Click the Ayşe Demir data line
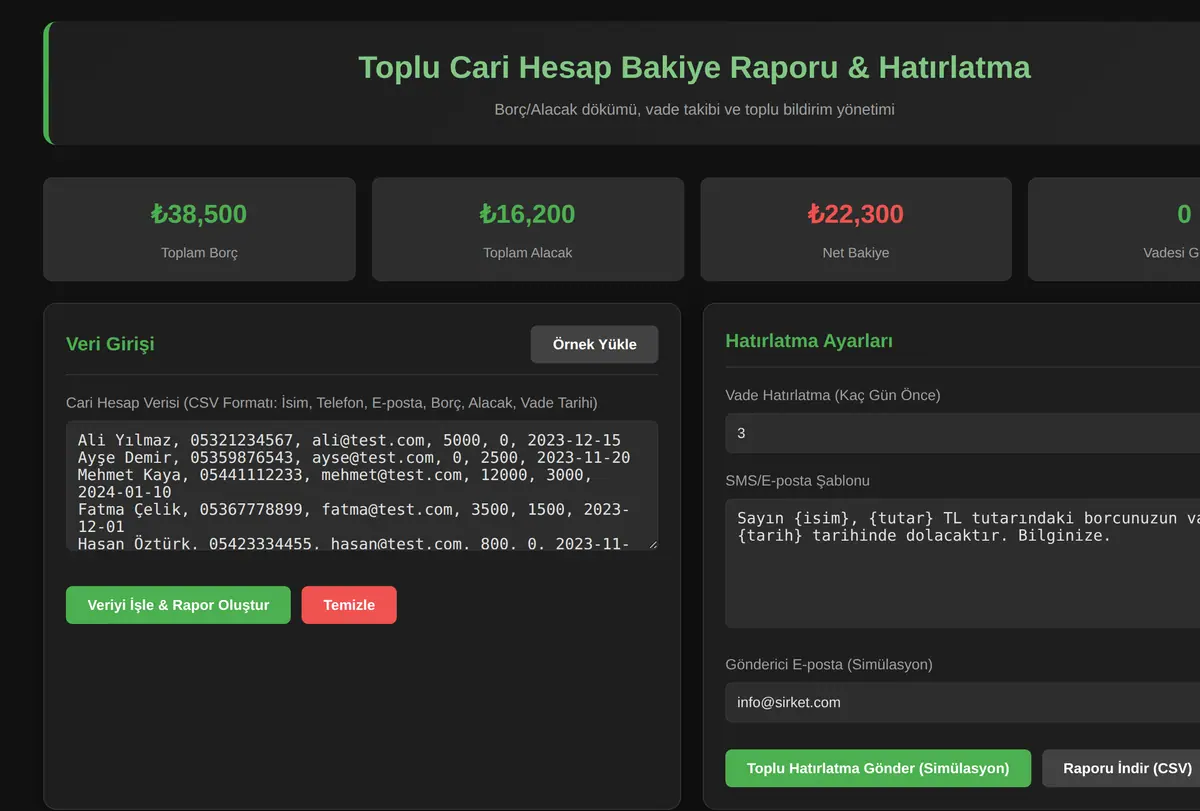The width and height of the screenshot is (1200, 811). (x=354, y=457)
